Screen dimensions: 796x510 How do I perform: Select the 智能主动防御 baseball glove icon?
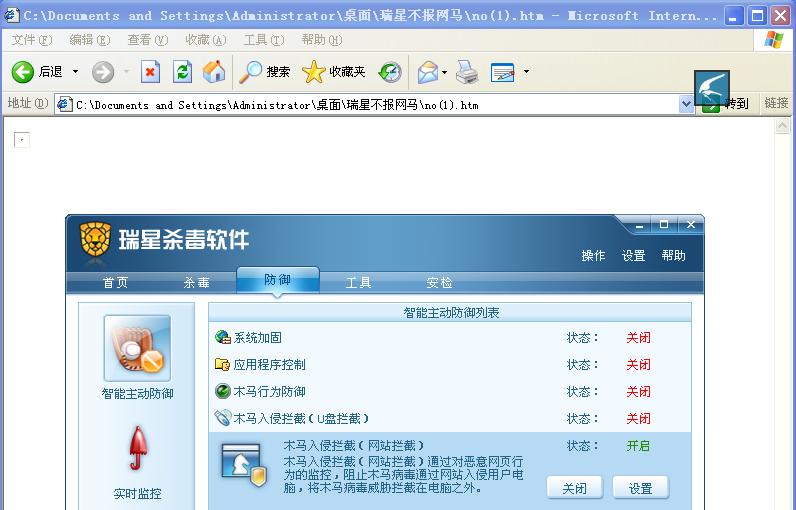tap(137, 348)
